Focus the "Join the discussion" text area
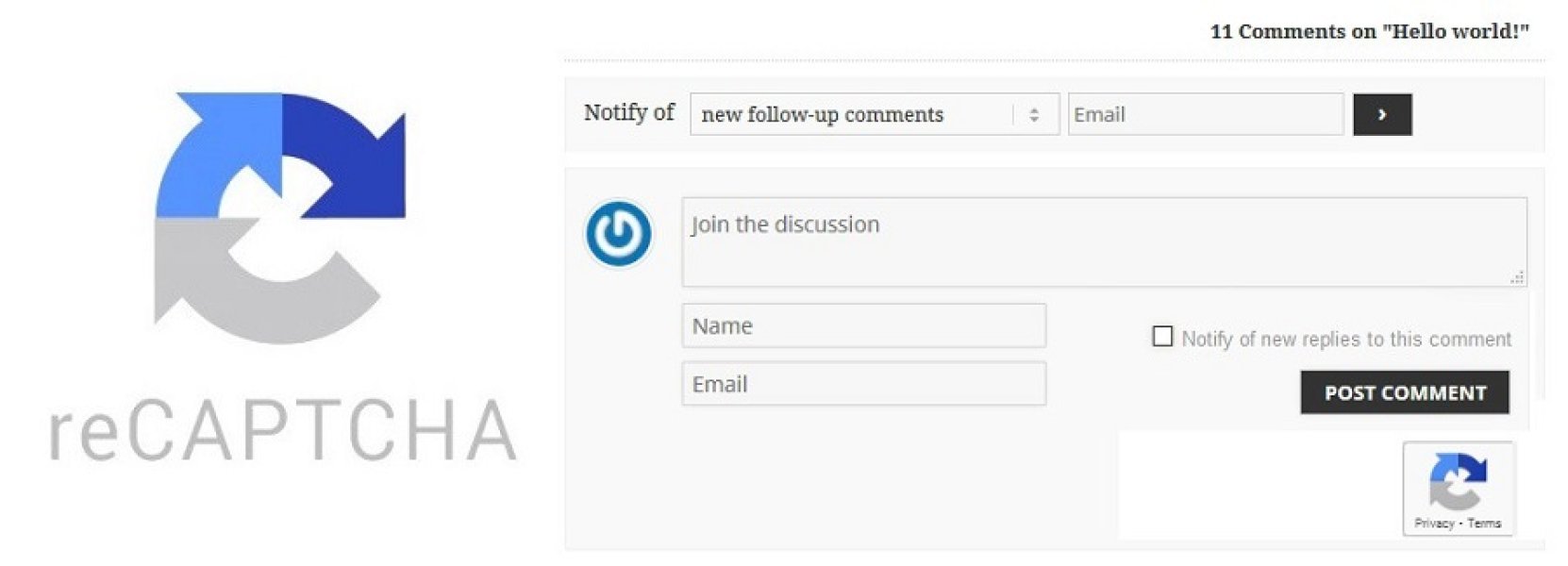The width and height of the screenshot is (1568, 566). (1104, 241)
